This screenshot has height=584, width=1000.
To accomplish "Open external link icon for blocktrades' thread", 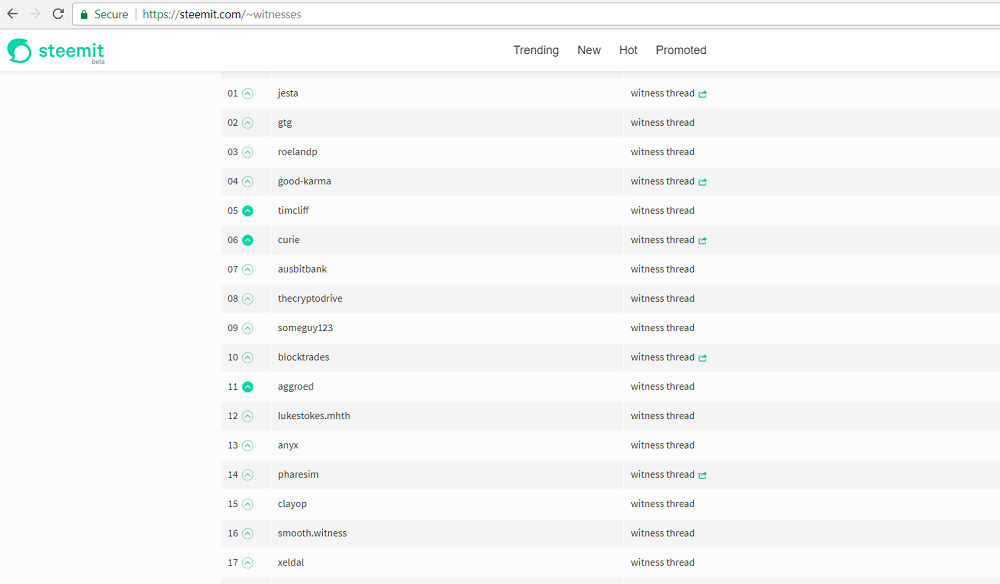I will (x=702, y=358).
